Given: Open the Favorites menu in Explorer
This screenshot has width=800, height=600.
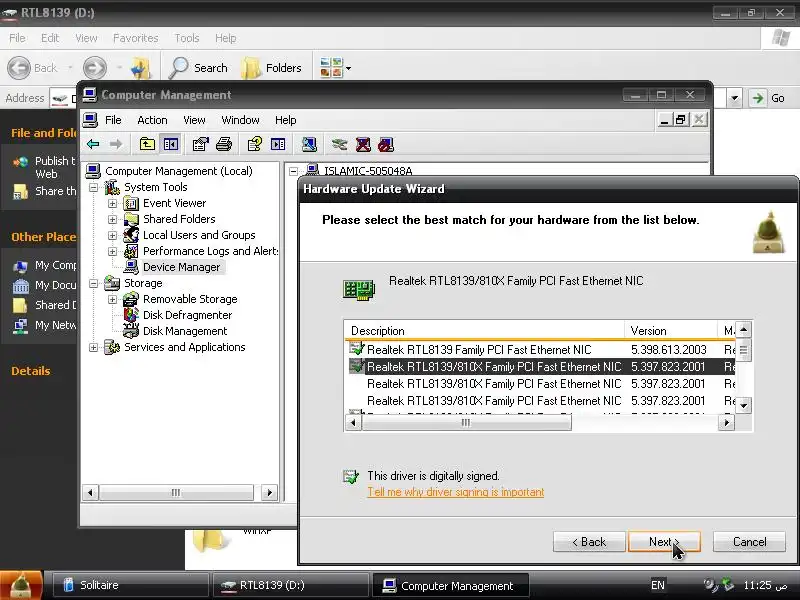Looking at the screenshot, I should [x=135, y=38].
